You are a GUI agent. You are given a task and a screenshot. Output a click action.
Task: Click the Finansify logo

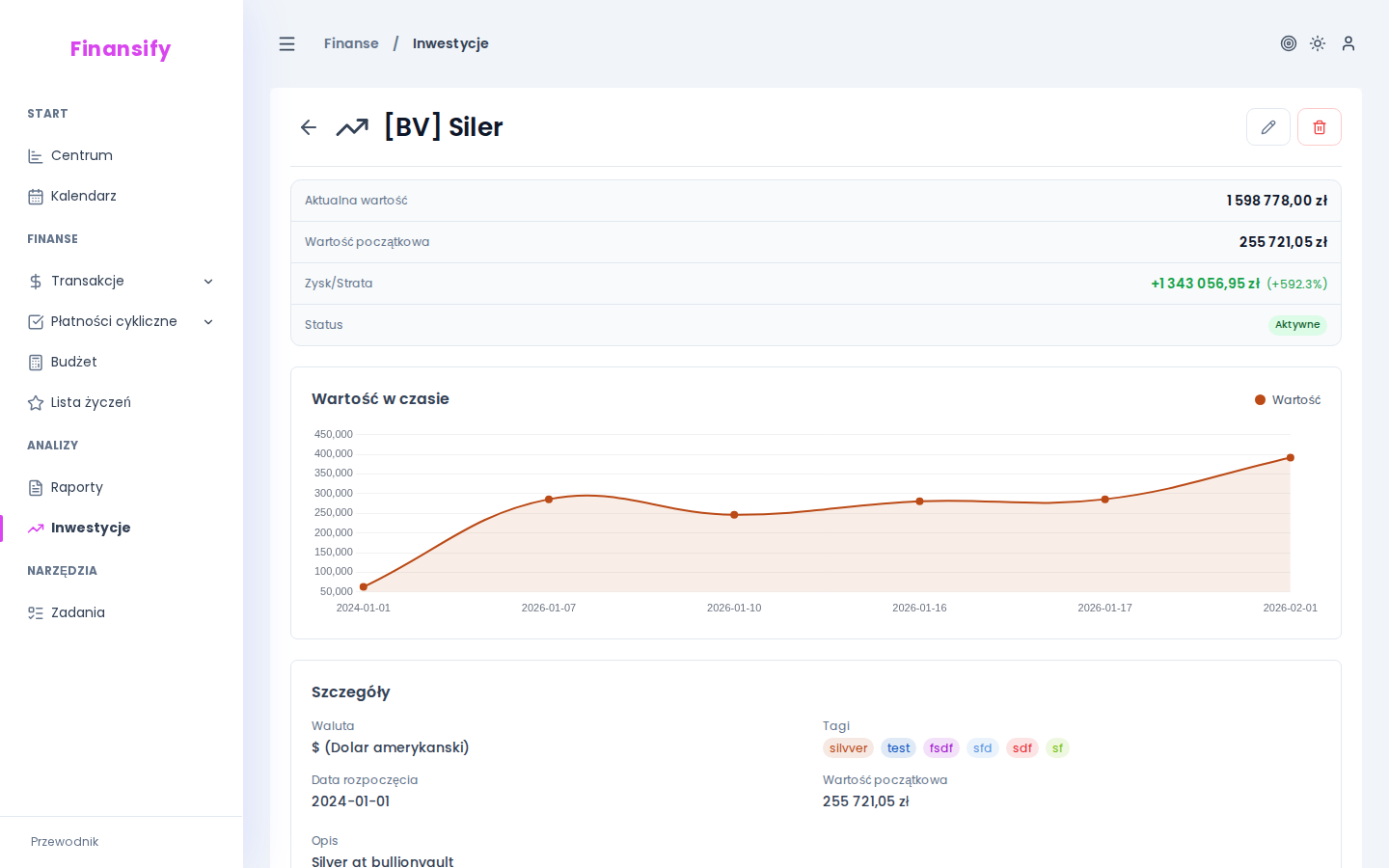(121, 49)
